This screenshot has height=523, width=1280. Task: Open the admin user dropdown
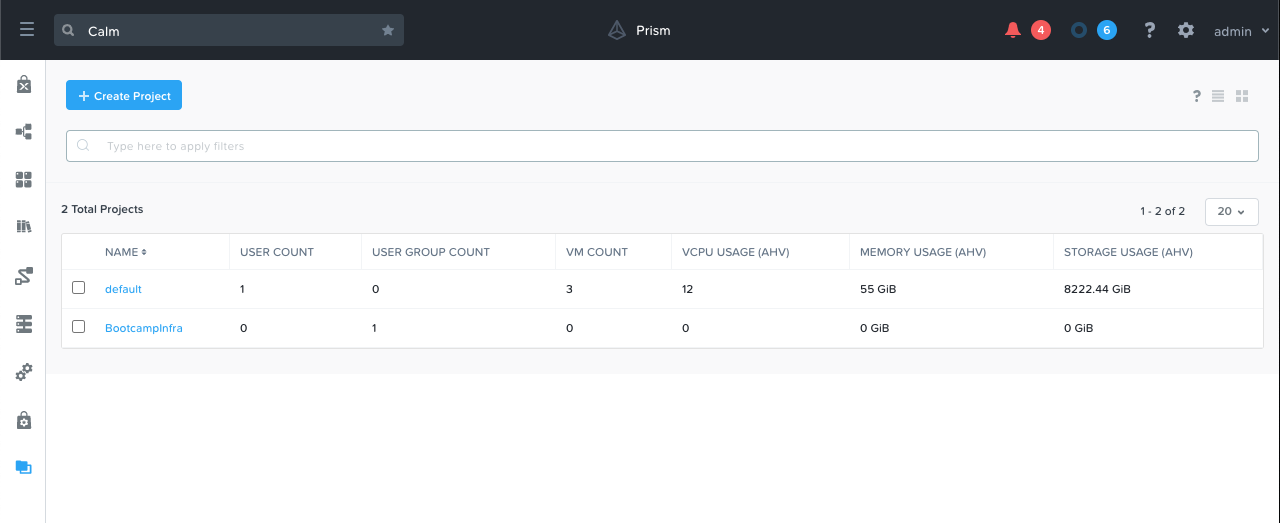point(1242,31)
